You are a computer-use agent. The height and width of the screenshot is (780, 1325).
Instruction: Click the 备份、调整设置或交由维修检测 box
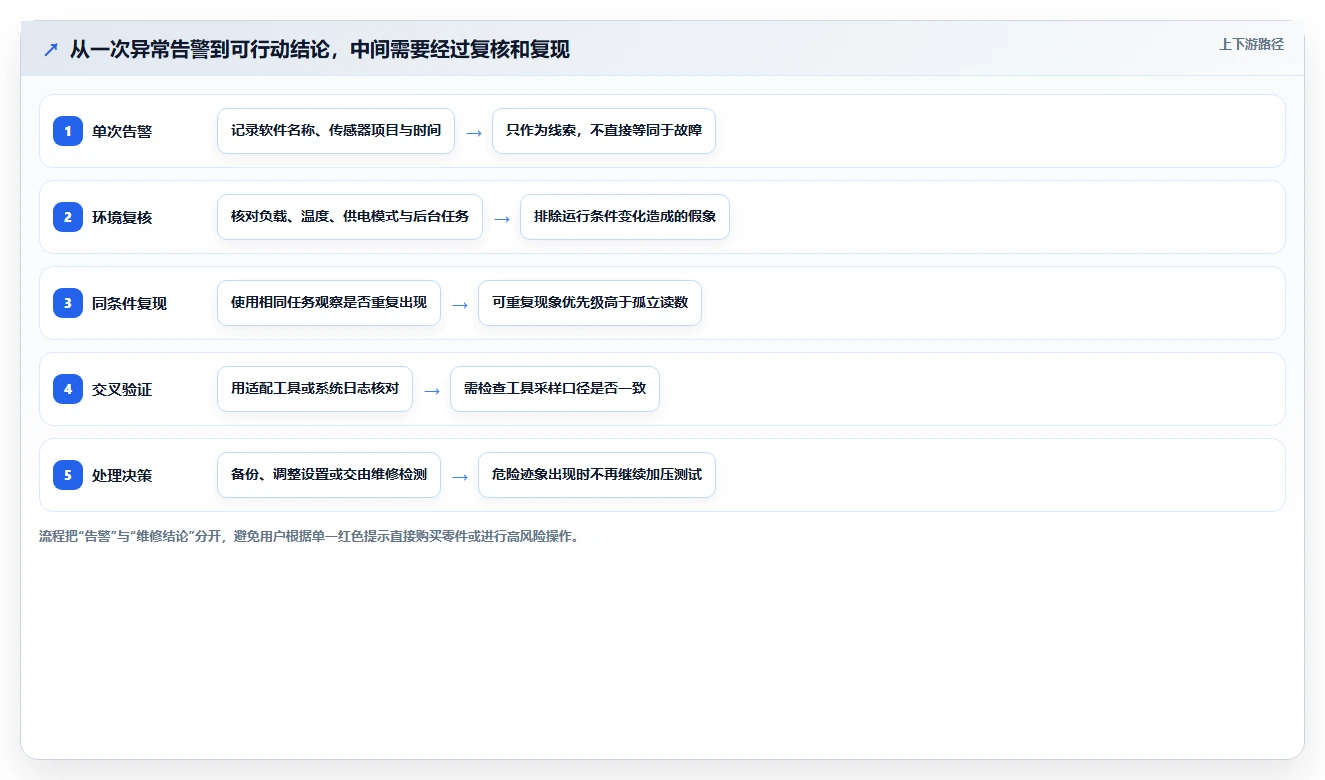pyautogui.click(x=329, y=475)
